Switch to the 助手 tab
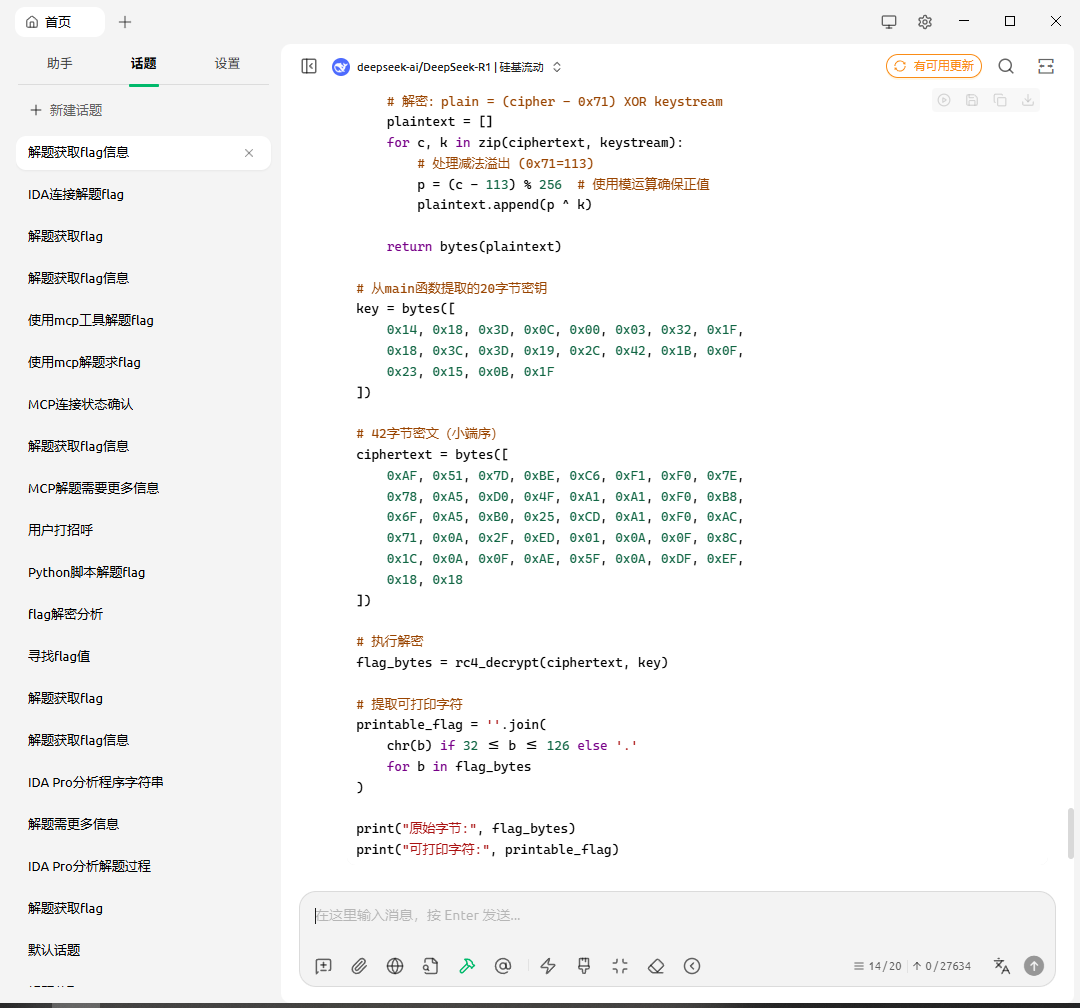 coord(60,64)
